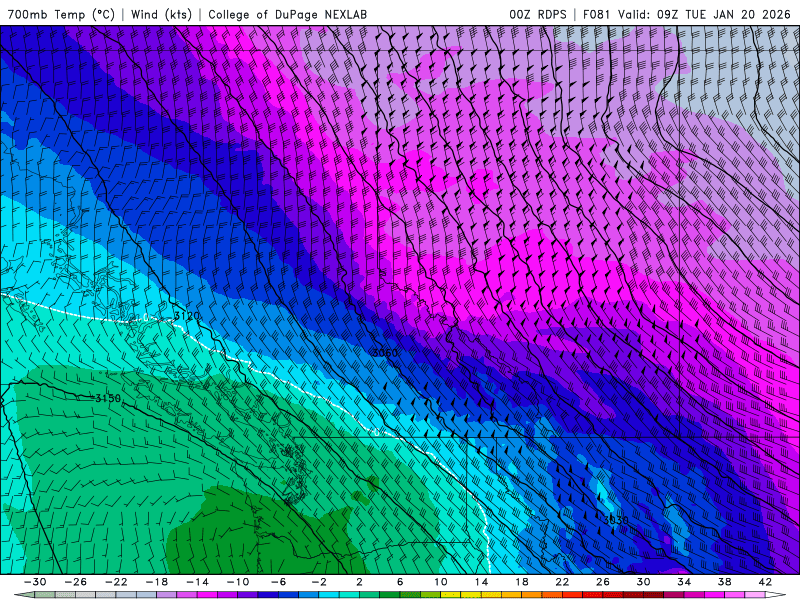Click the 22 colorbar tick label
The width and height of the screenshot is (800, 600).
point(562,582)
